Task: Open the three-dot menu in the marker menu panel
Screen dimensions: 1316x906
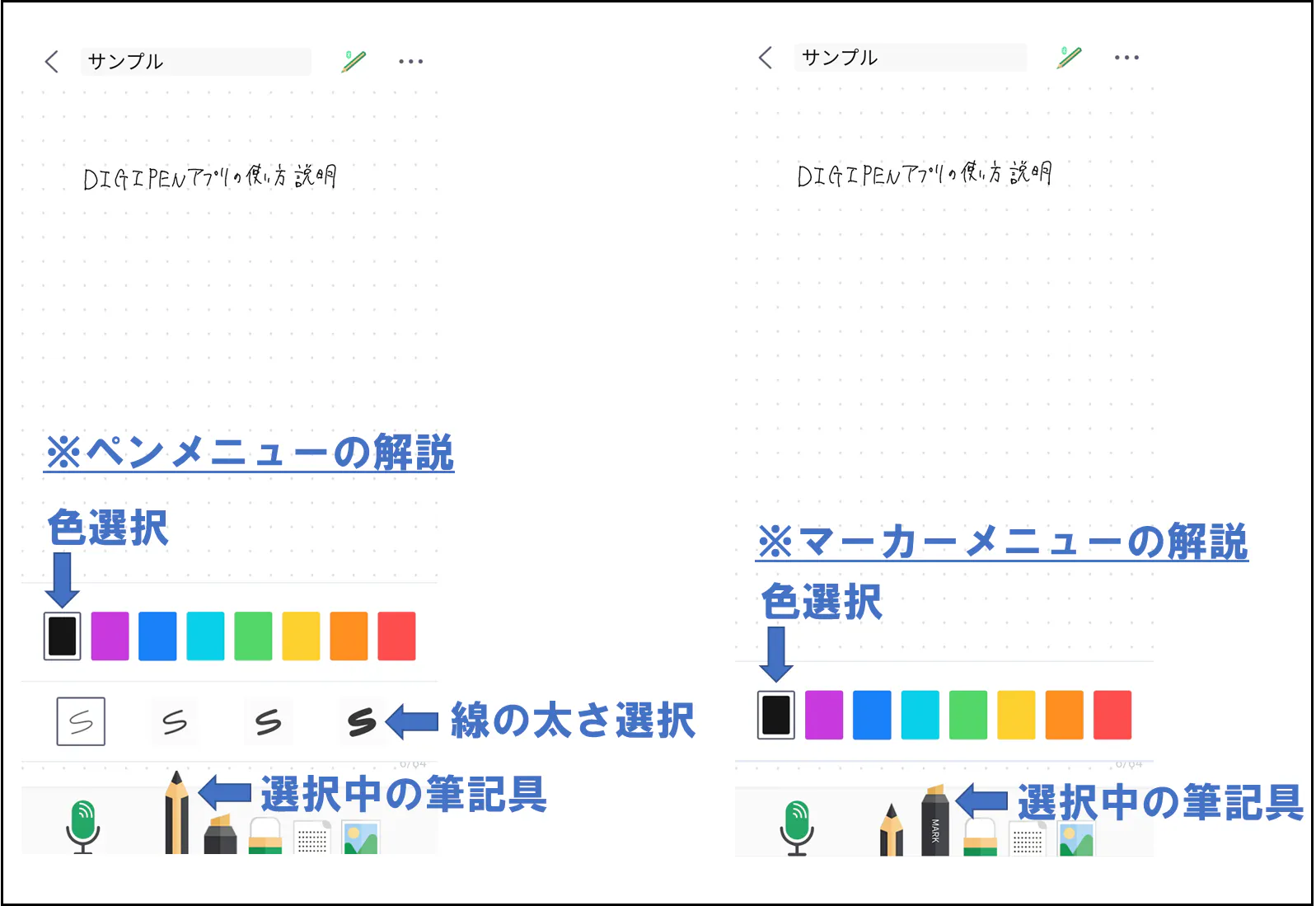Action: (x=1126, y=58)
